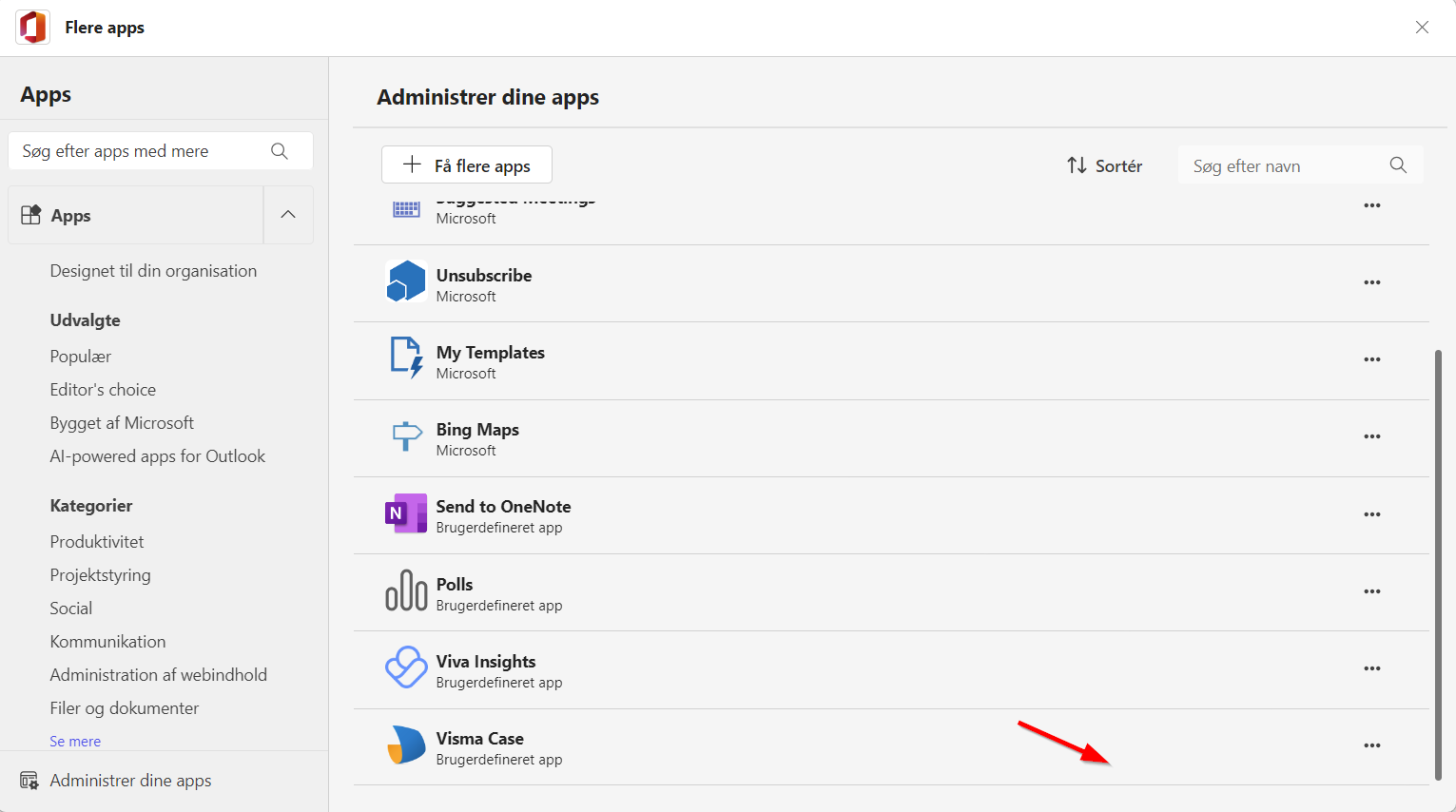Screen dimensions: 1456x812
Task: Open more options for Visma Case
Action: [1372, 745]
